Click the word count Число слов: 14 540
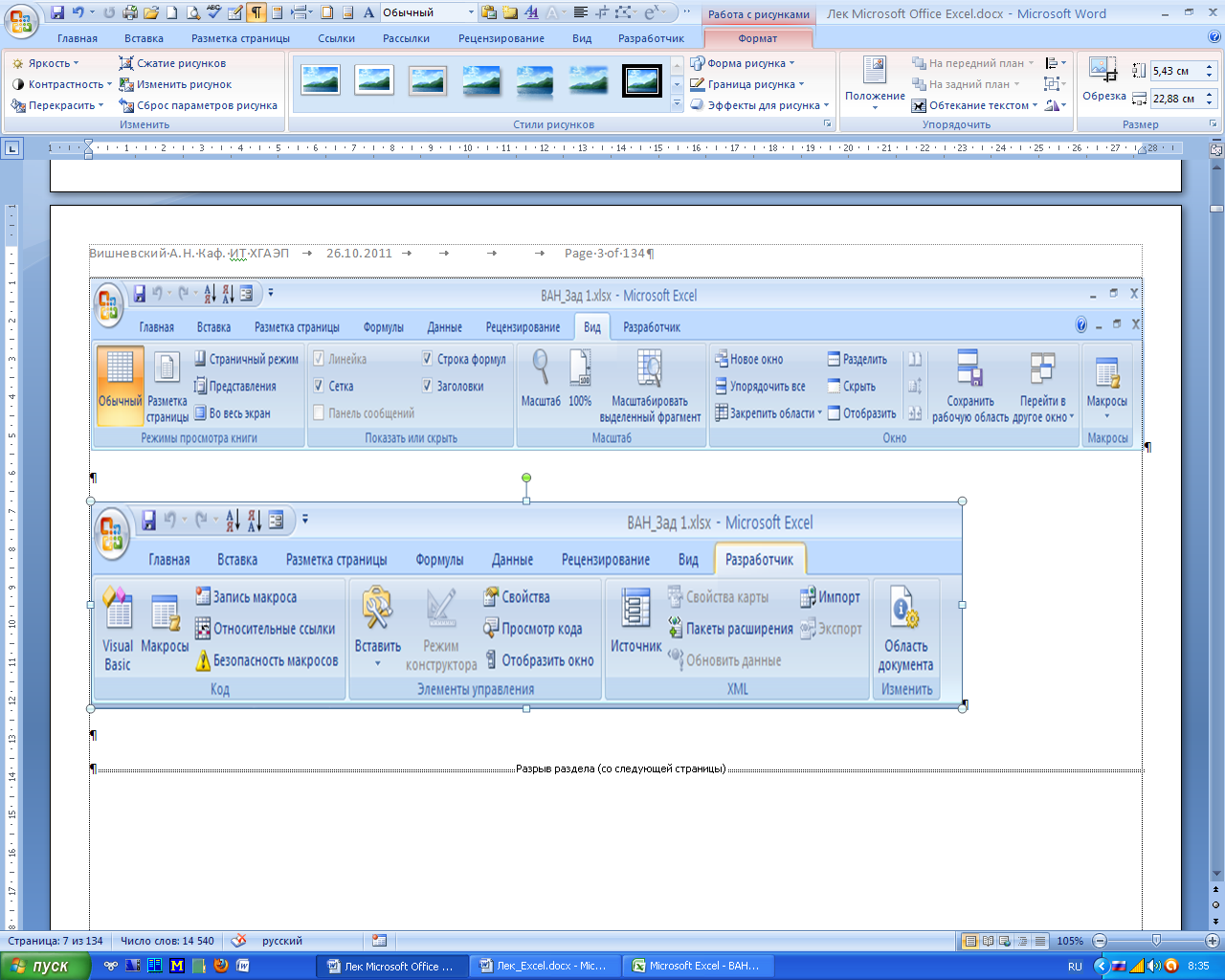 [167, 941]
